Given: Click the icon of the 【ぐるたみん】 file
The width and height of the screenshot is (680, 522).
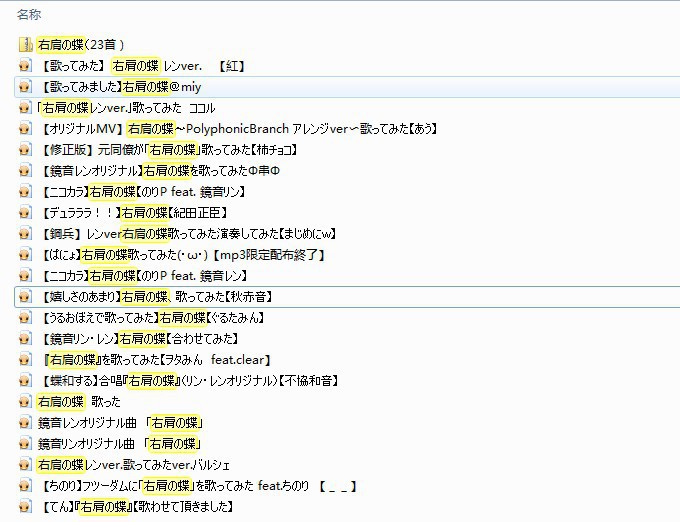Looking at the screenshot, I should coord(25,318).
